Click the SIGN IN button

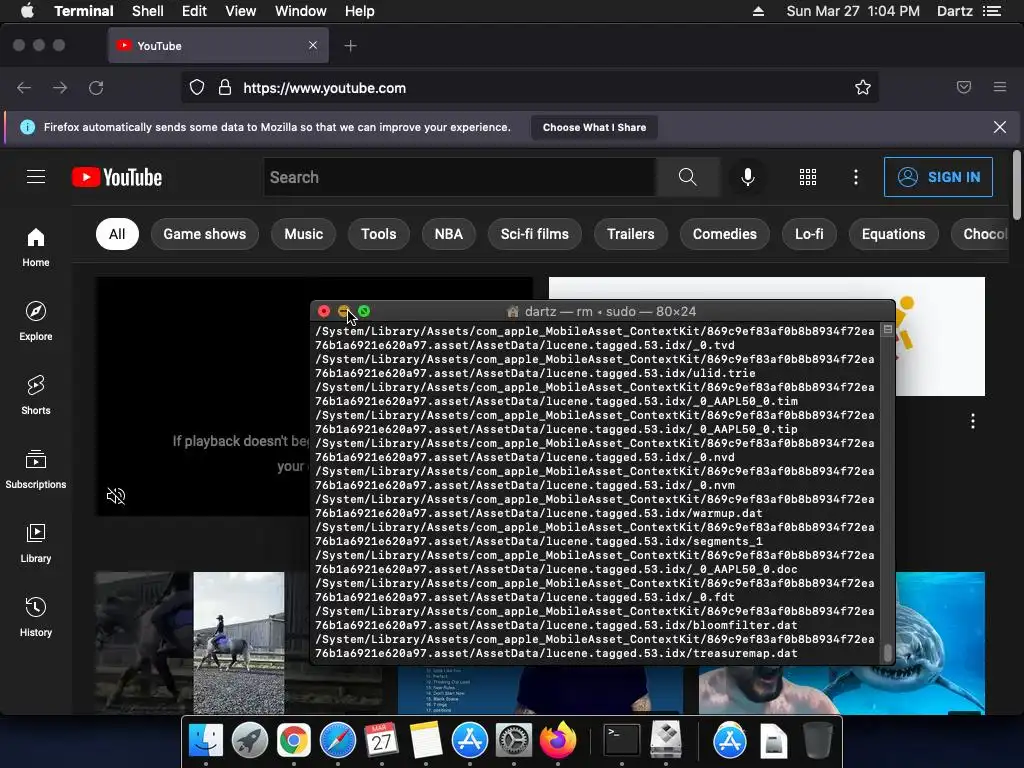[938, 177]
